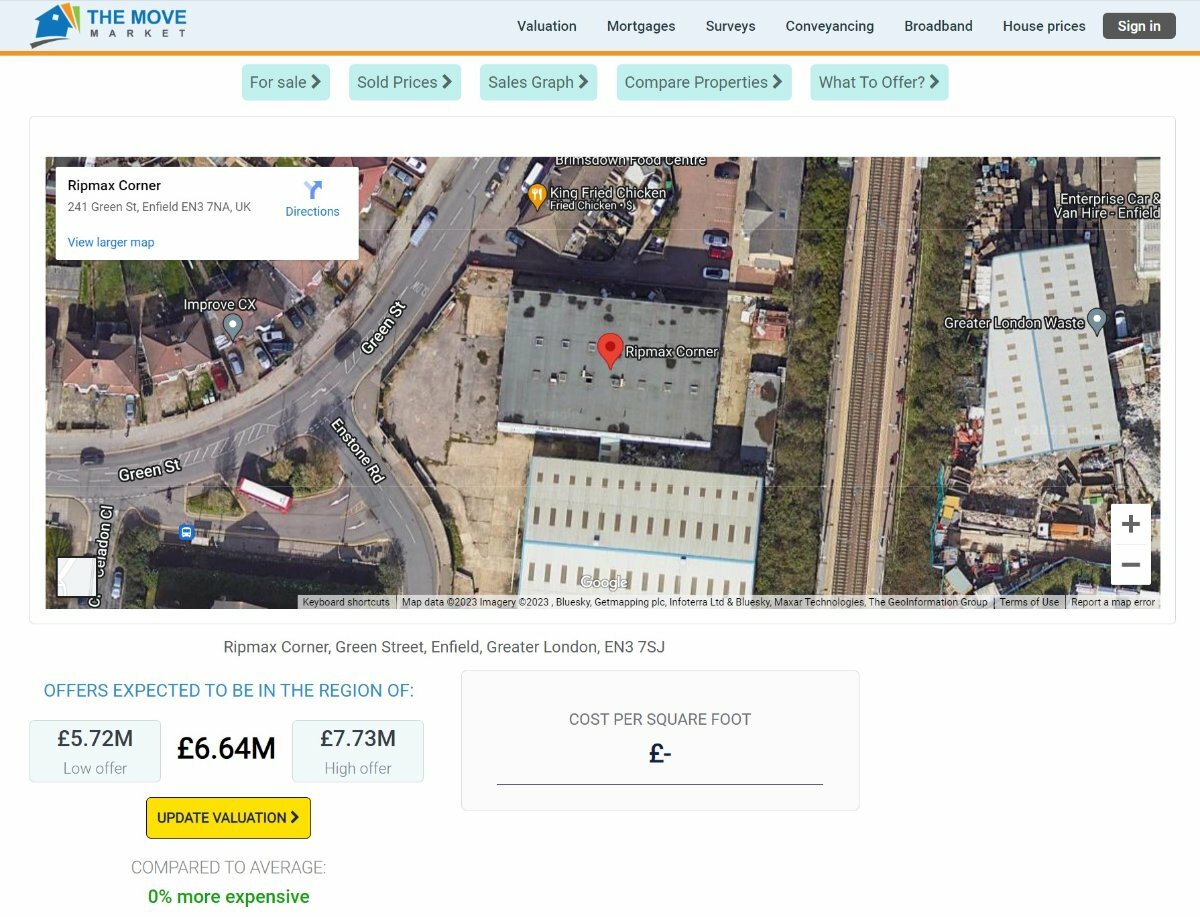Go to the Conveyancing page
Viewport: 1200px width, 917px height.
click(829, 26)
